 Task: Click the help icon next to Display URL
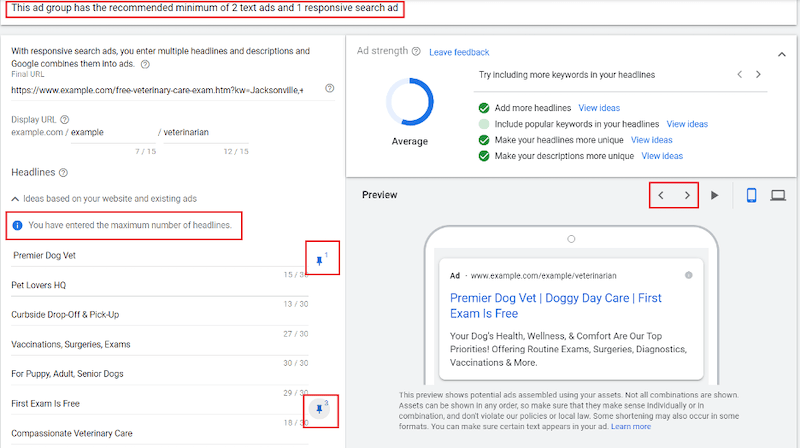(x=64, y=119)
